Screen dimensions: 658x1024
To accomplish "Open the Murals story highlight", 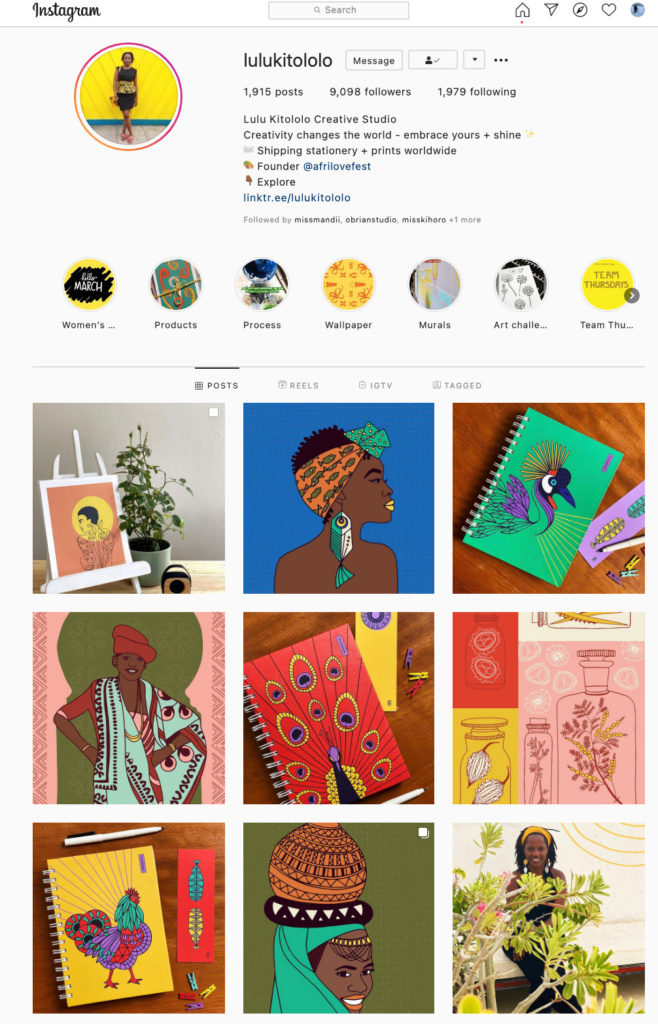I will point(435,285).
